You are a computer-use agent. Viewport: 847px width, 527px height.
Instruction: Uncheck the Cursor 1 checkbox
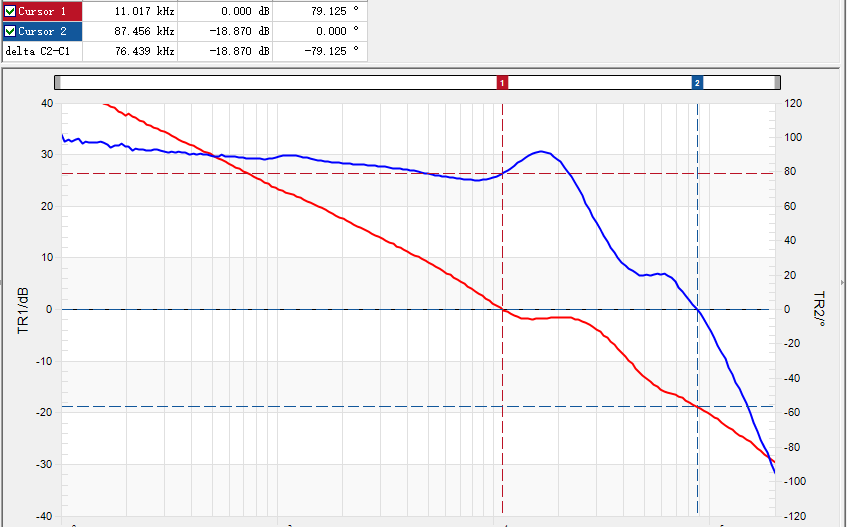[x=11, y=12]
